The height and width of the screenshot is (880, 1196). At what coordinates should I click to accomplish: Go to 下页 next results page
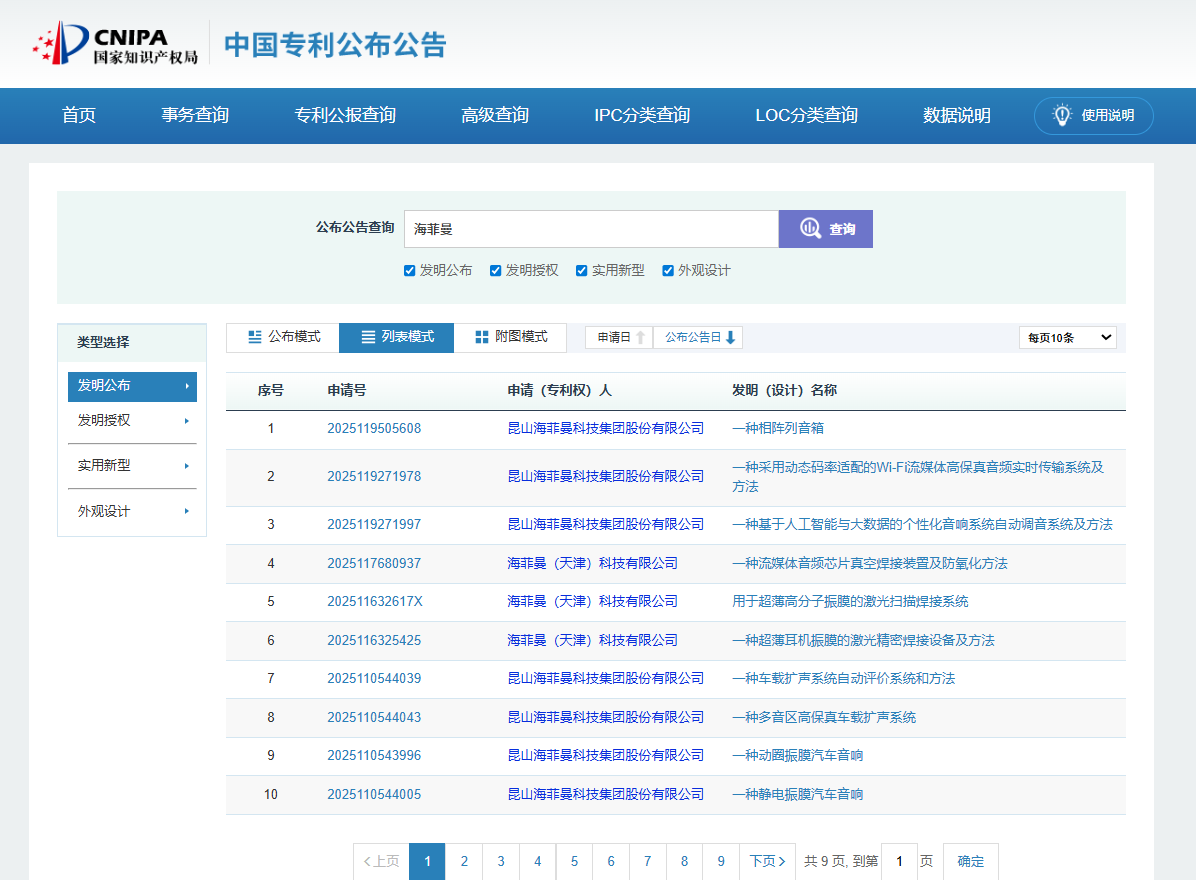tap(767, 861)
